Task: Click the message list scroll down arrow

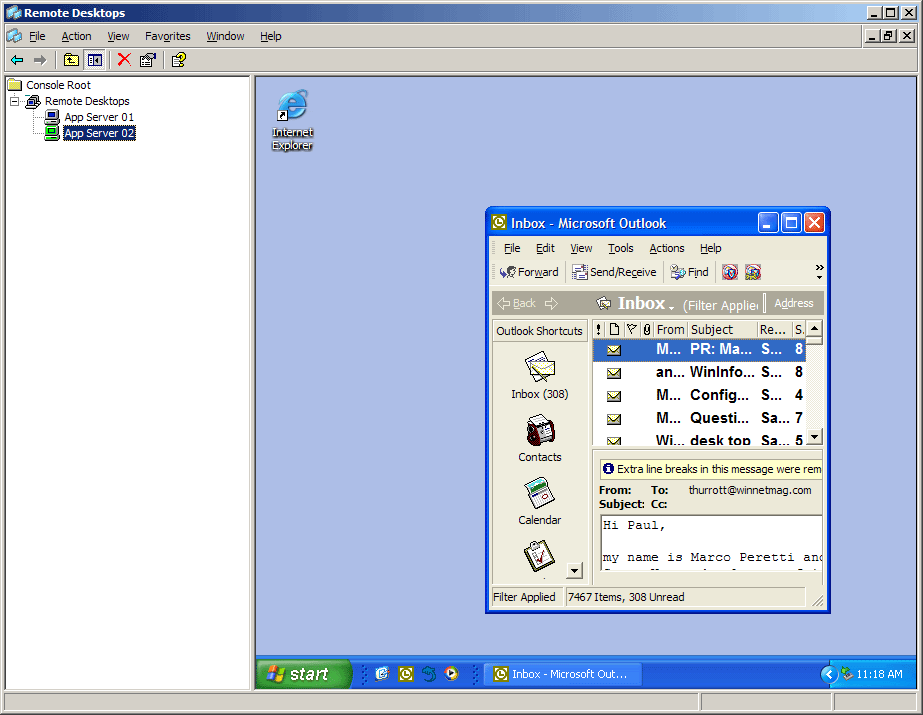Action: tap(814, 437)
